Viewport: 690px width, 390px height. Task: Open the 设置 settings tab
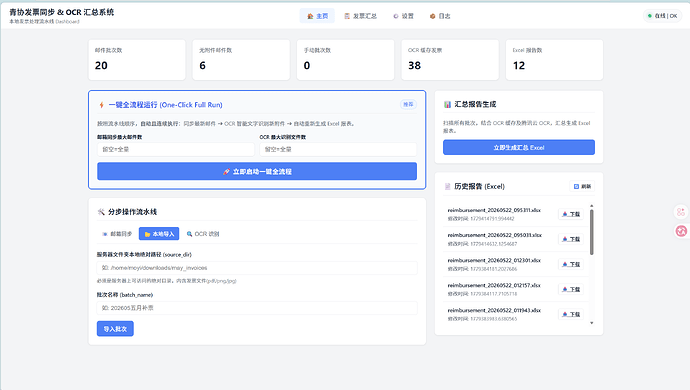[x=404, y=16]
